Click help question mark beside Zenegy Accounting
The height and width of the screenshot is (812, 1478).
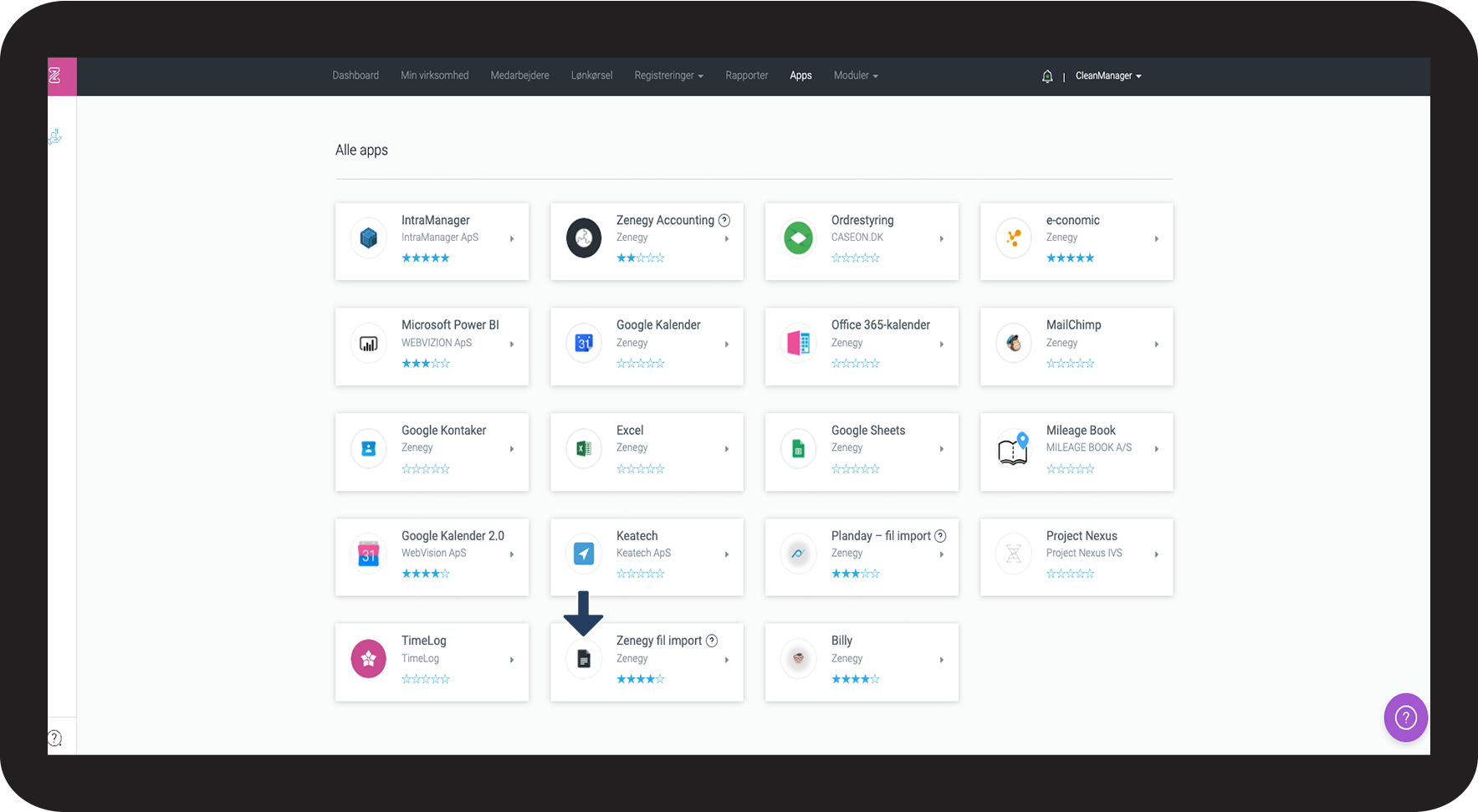724,220
